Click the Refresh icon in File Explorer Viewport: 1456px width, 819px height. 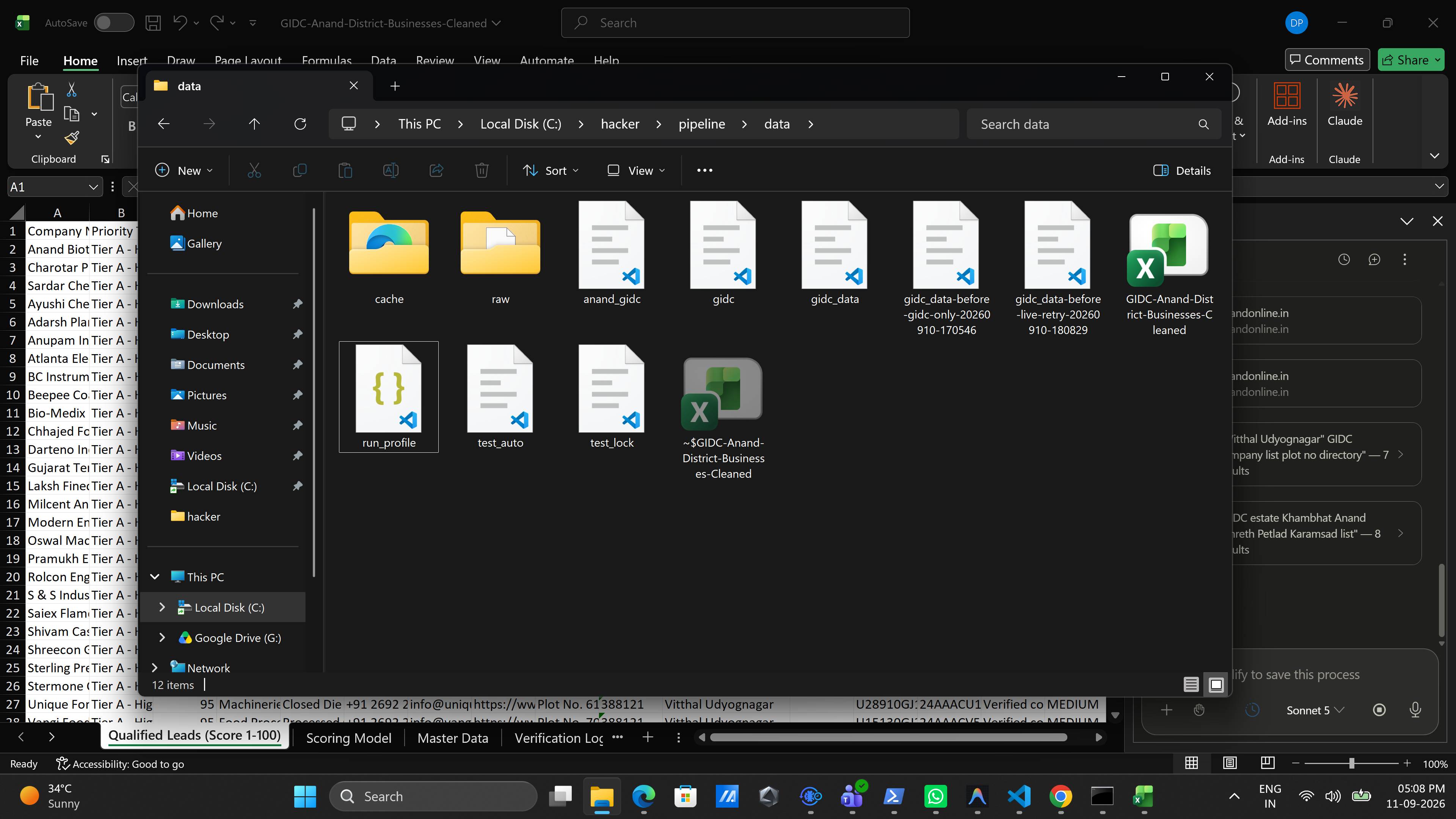[x=300, y=124]
